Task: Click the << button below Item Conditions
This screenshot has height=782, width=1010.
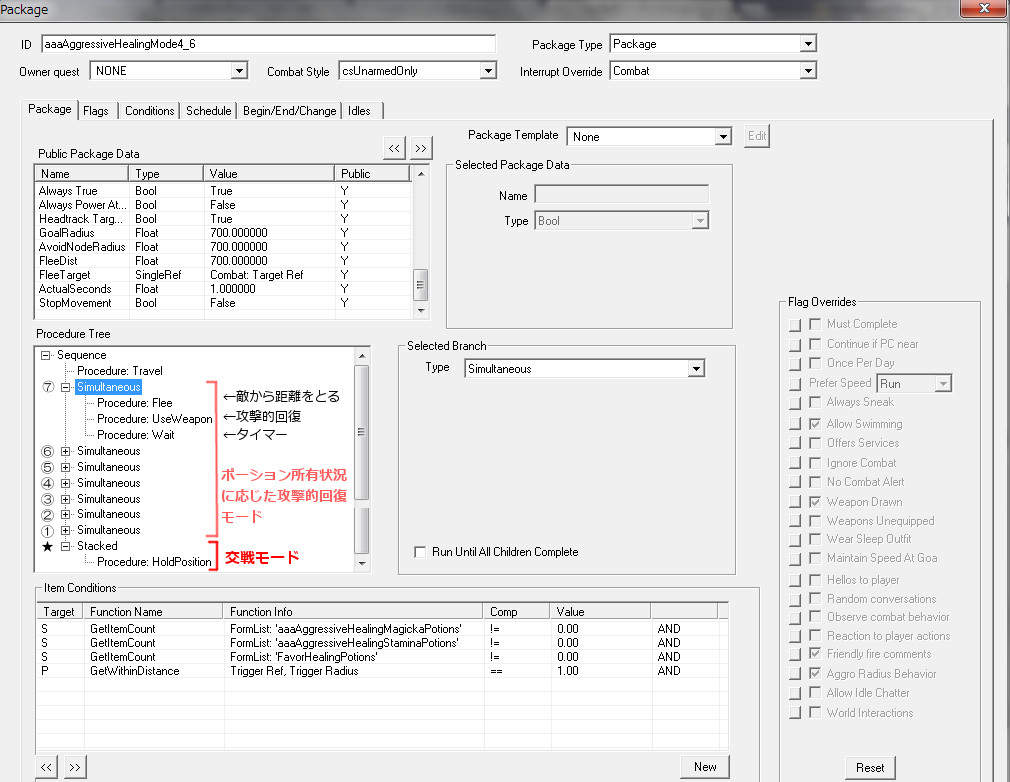Action: click(x=46, y=767)
